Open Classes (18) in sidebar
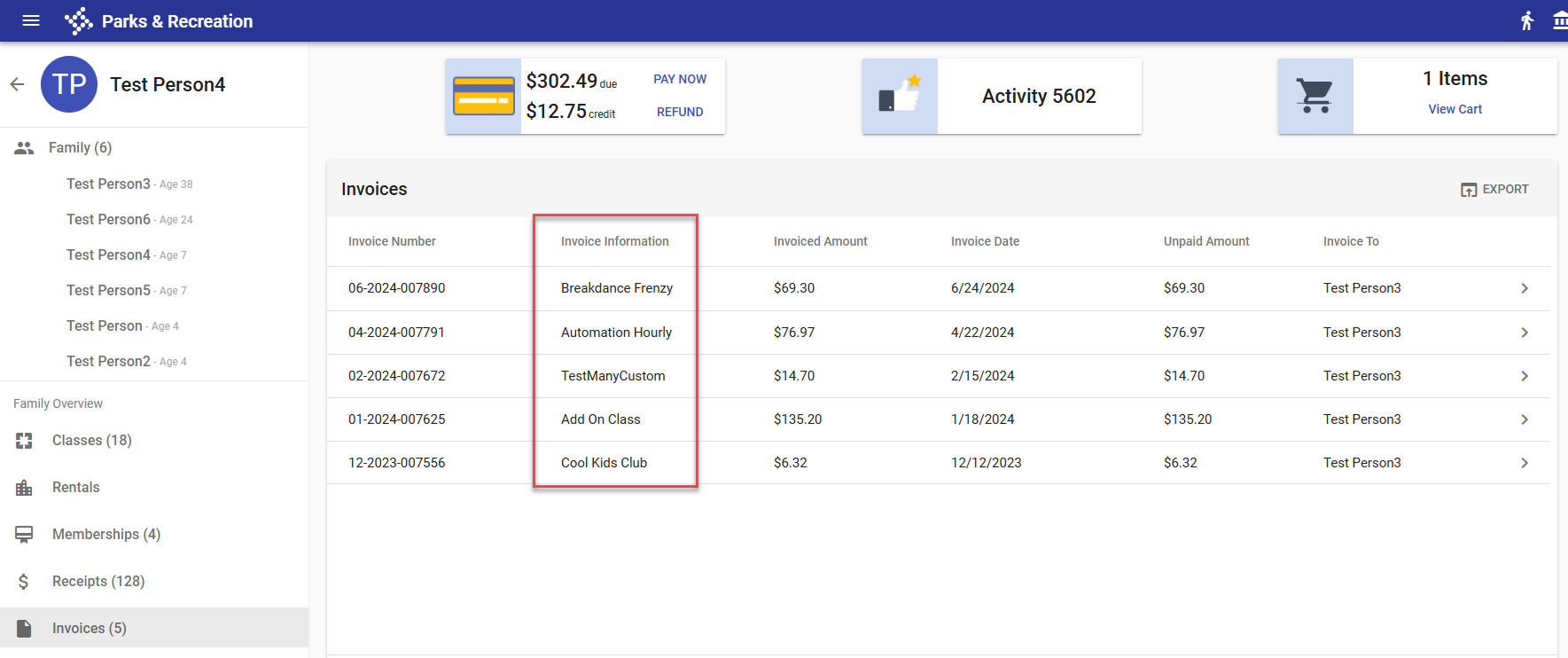Viewport: 1568px width, 658px height. pyautogui.click(x=91, y=440)
